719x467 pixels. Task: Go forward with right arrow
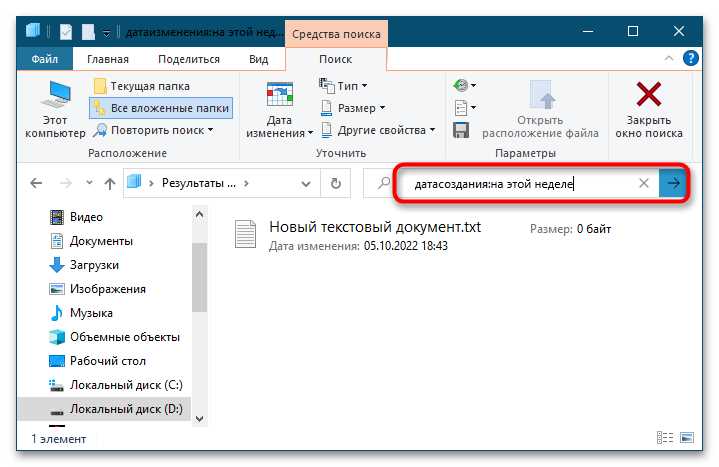point(66,183)
